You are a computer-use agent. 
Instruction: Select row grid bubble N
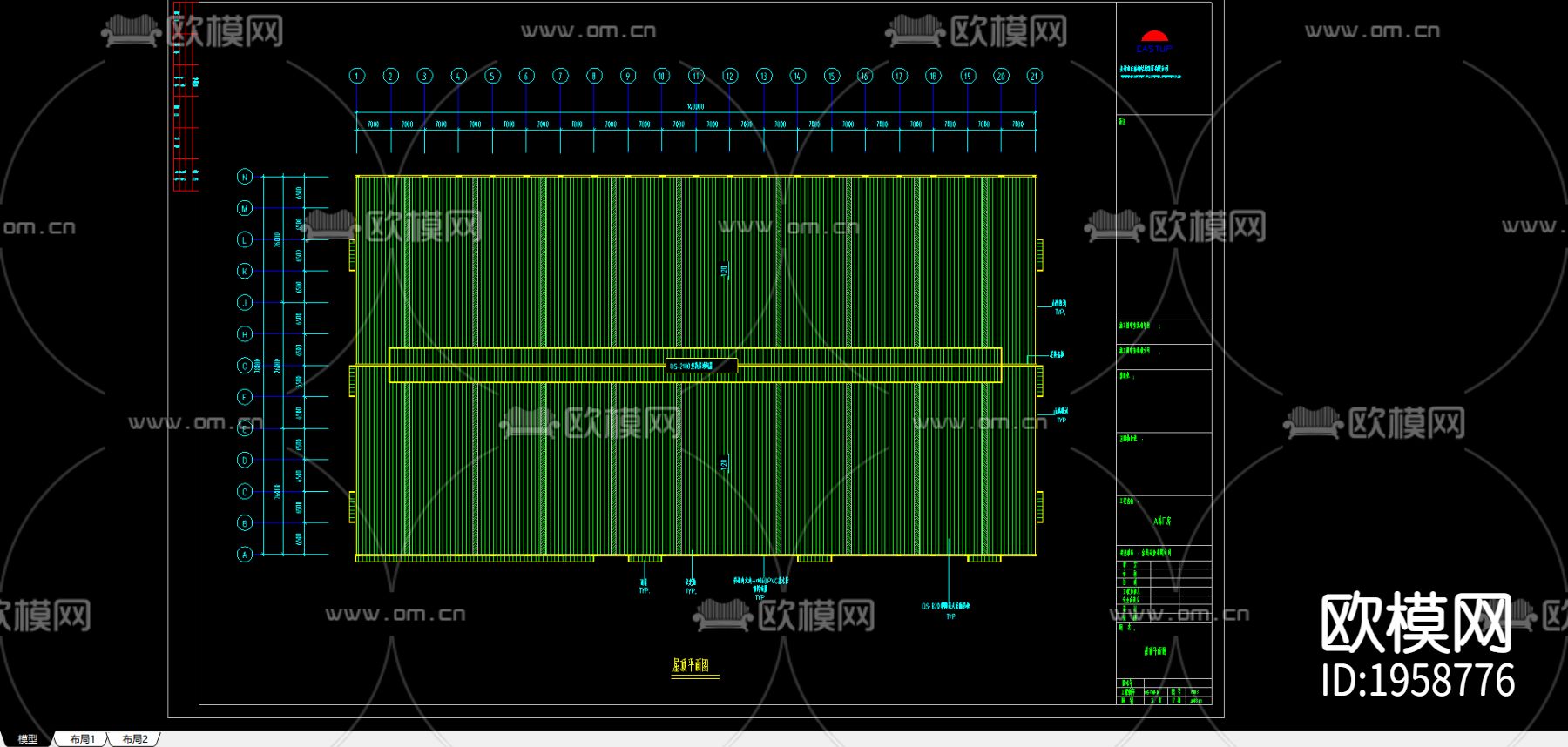point(245,177)
